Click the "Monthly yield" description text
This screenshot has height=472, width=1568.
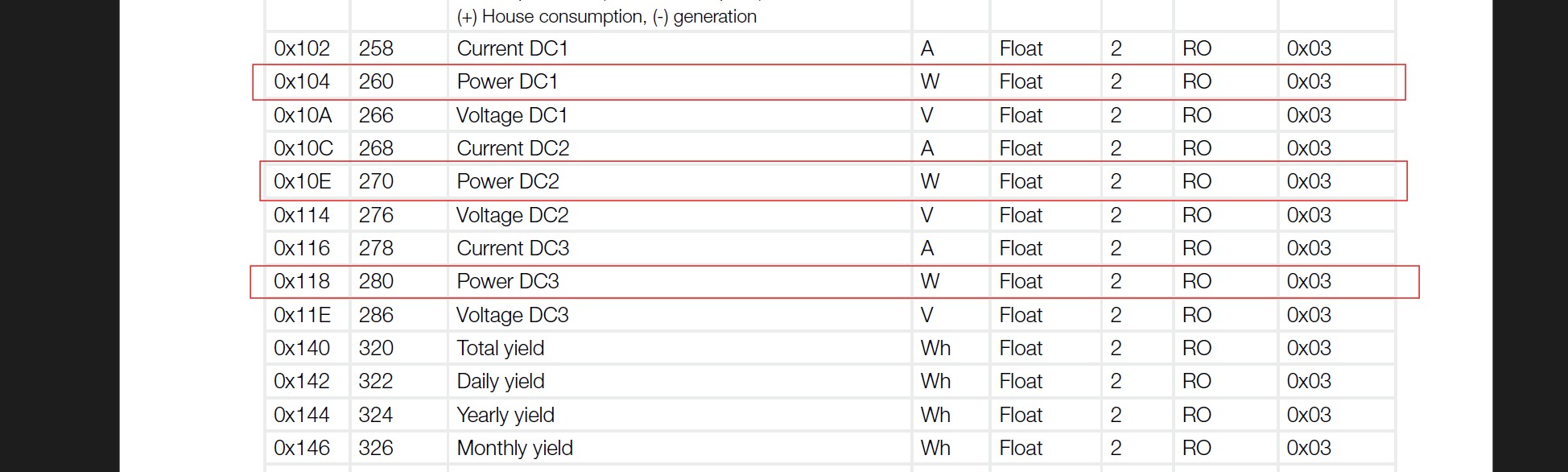point(514,449)
